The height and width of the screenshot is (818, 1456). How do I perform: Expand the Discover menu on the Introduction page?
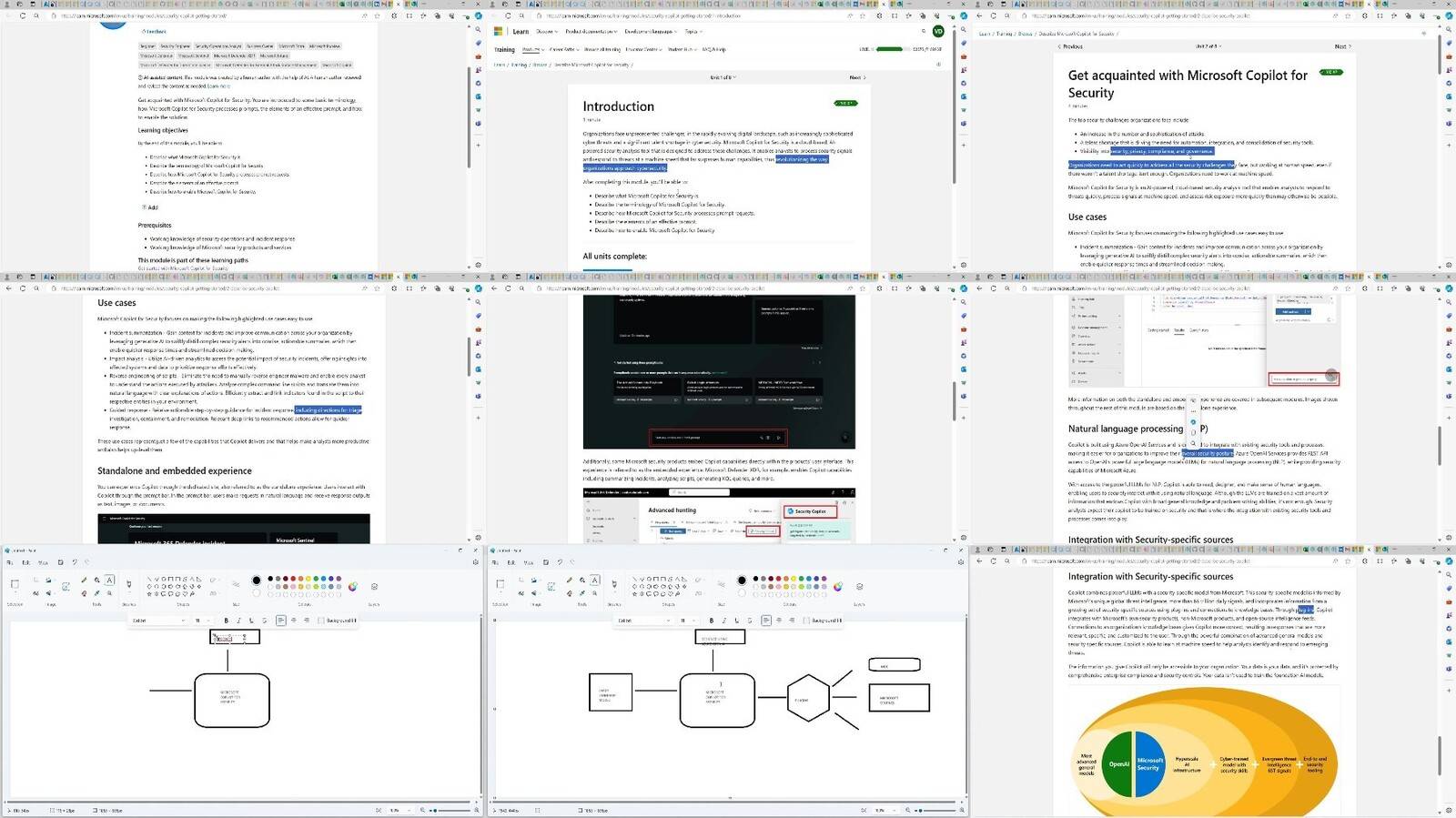tap(545, 32)
